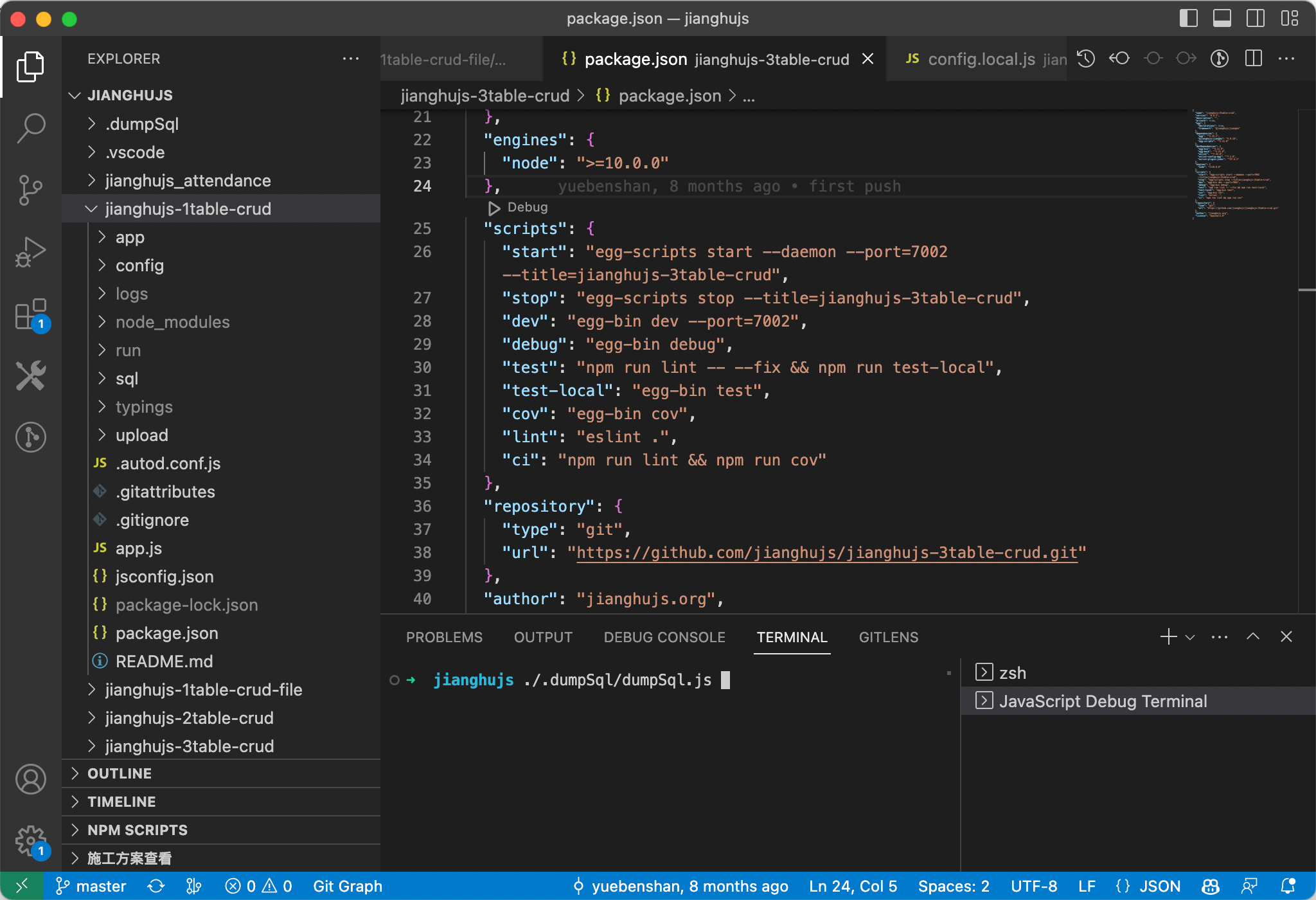Open the terminal launch profile dropdown

click(x=1191, y=636)
